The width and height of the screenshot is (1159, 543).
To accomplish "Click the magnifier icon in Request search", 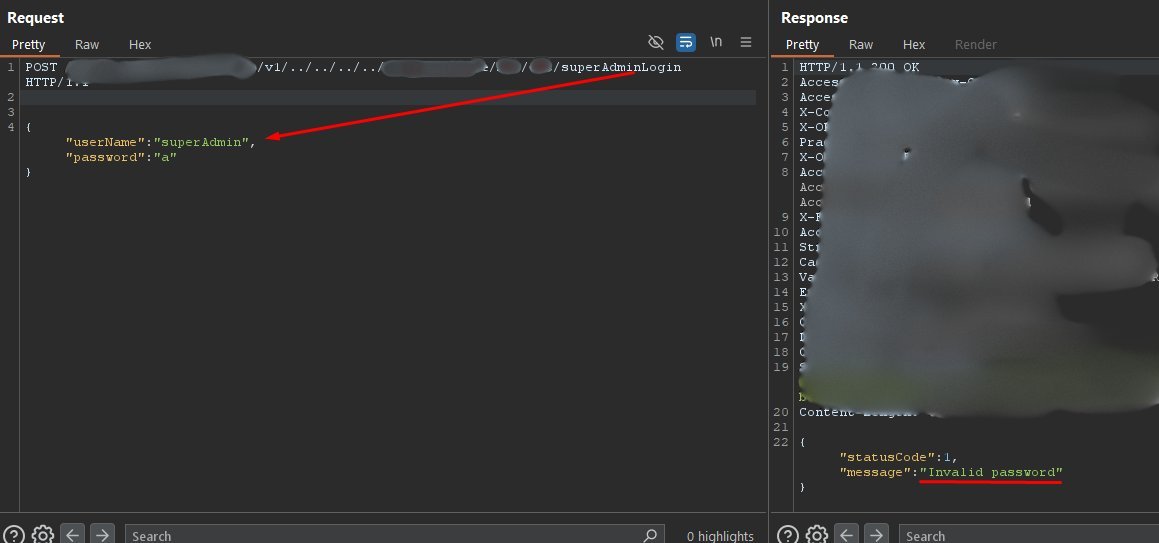I will (x=650, y=535).
